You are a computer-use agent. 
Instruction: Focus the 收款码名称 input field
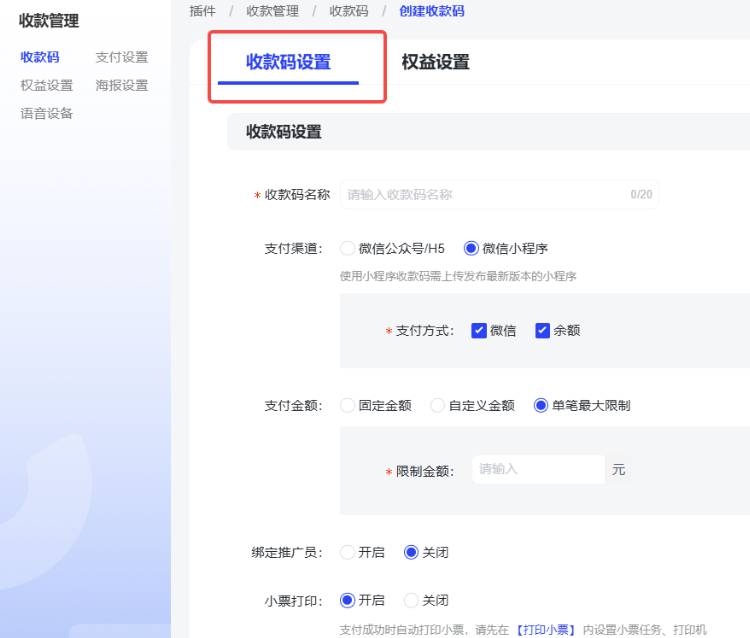(485, 195)
